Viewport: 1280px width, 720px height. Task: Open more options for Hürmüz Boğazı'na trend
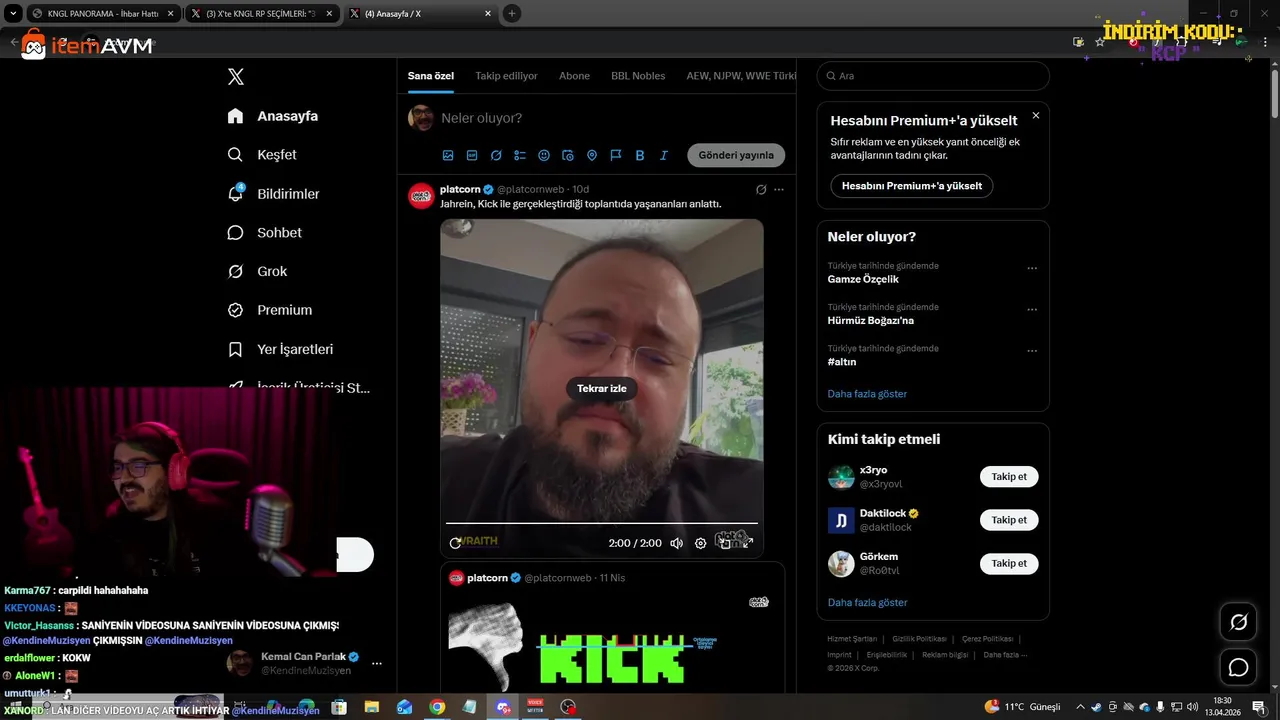point(1032,309)
